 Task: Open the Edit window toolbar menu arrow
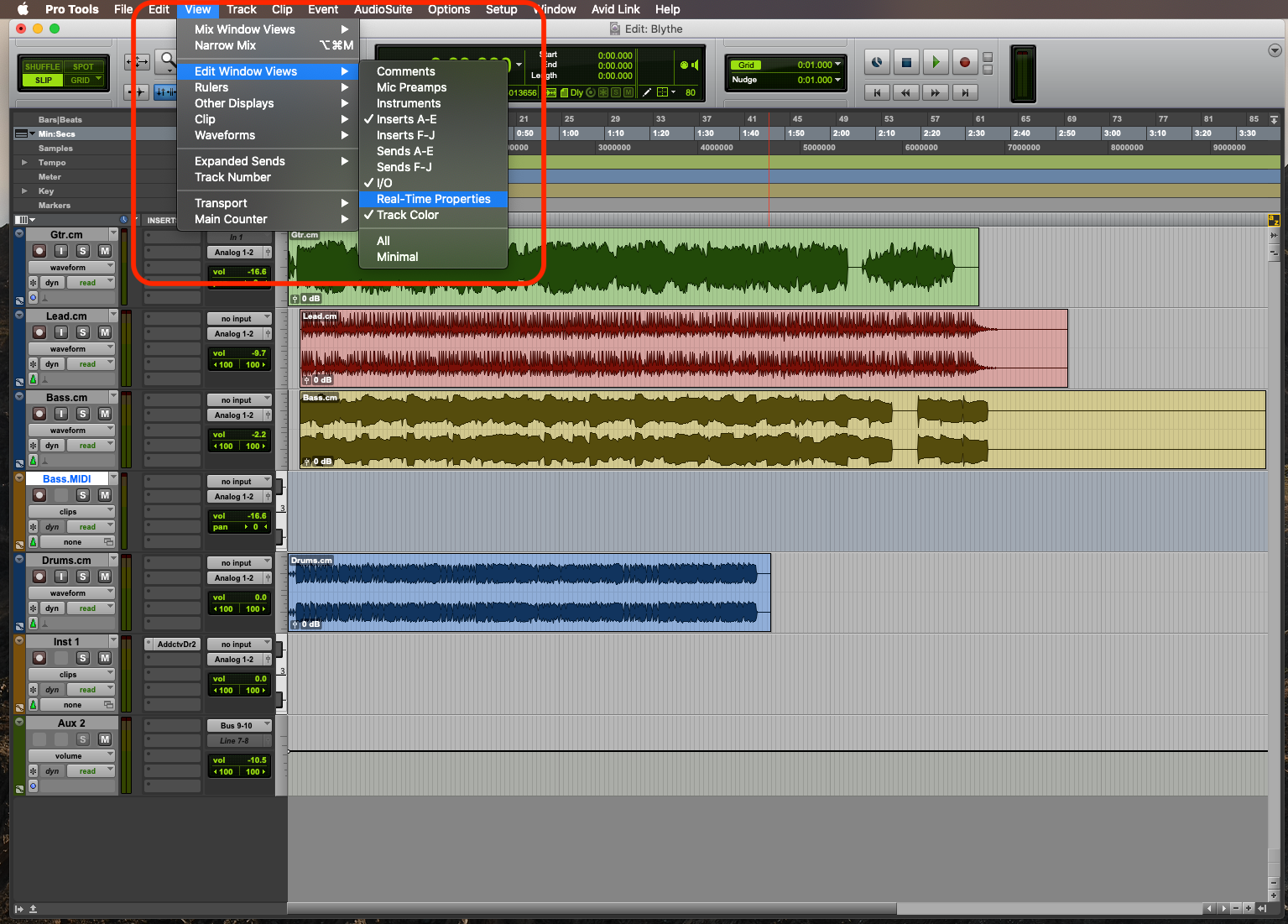[x=1275, y=50]
